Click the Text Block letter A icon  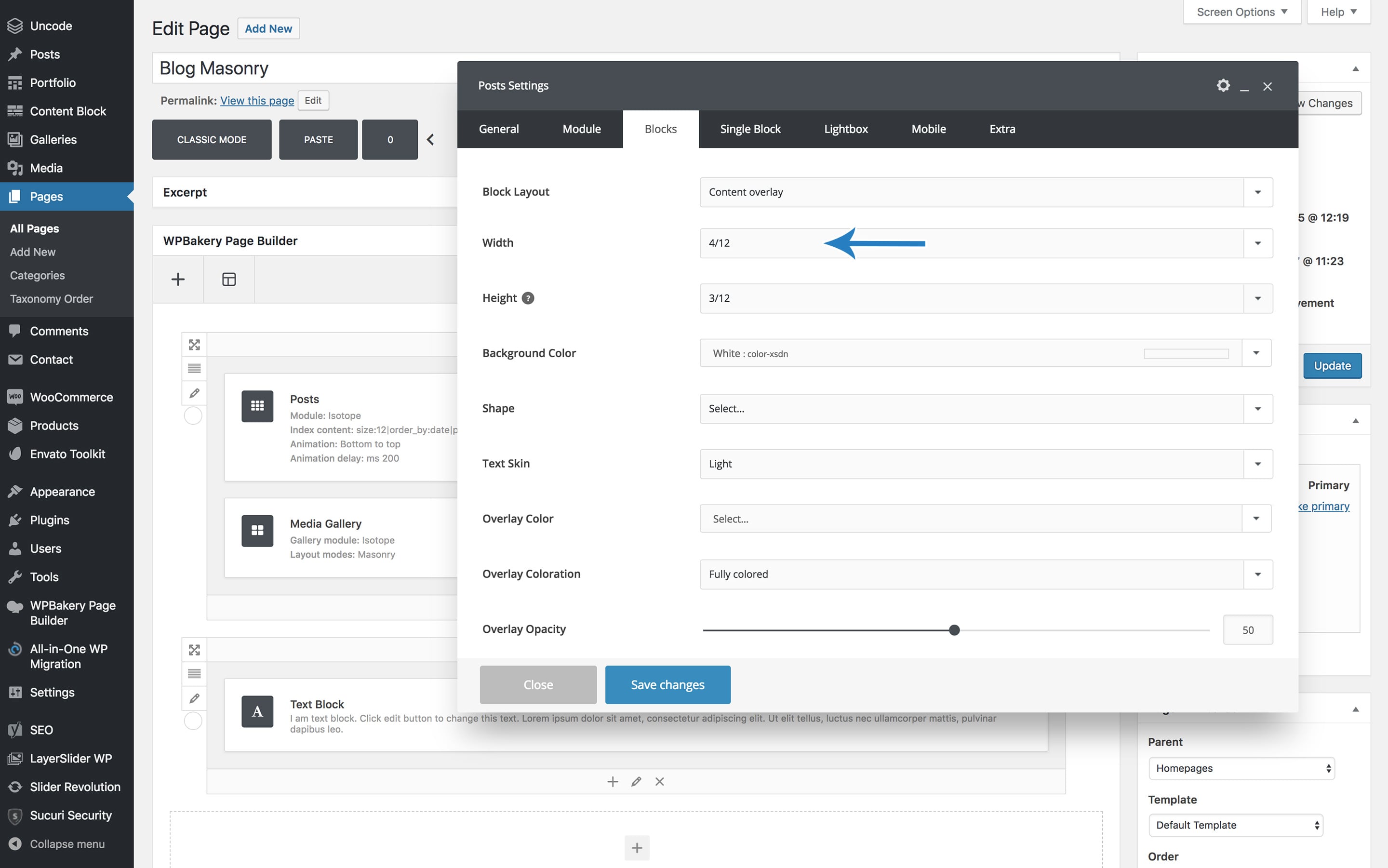pyautogui.click(x=257, y=711)
